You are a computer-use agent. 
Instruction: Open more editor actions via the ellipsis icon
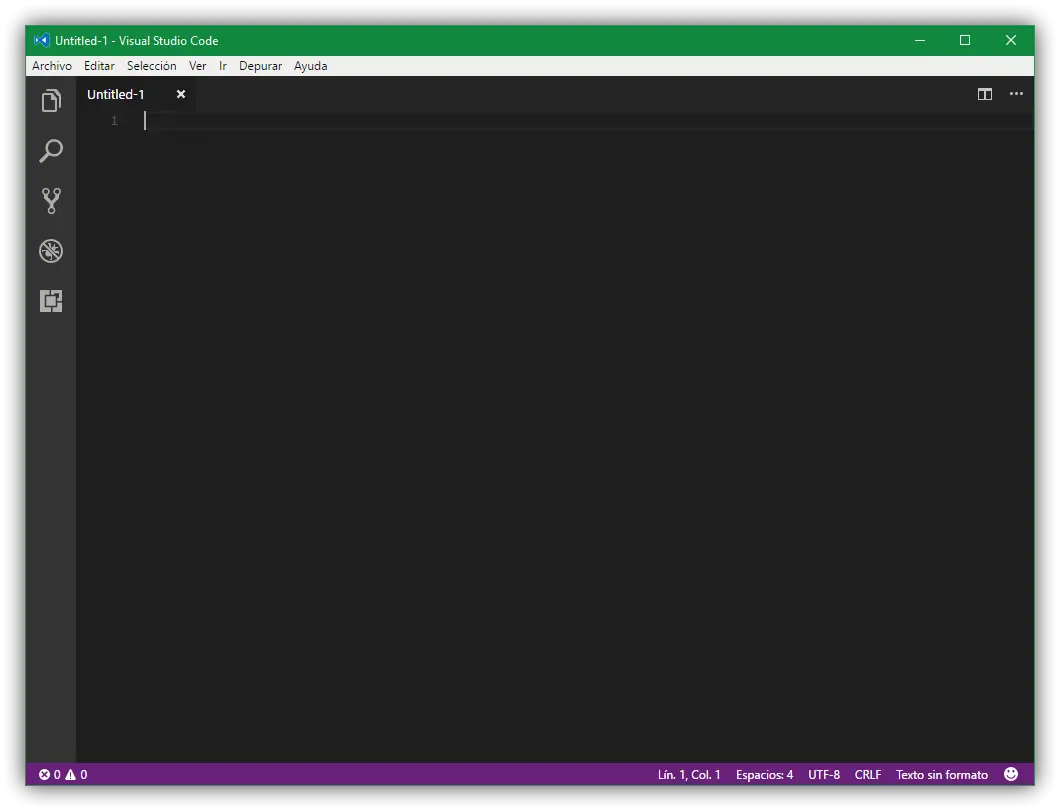[x=1017, y=94]
